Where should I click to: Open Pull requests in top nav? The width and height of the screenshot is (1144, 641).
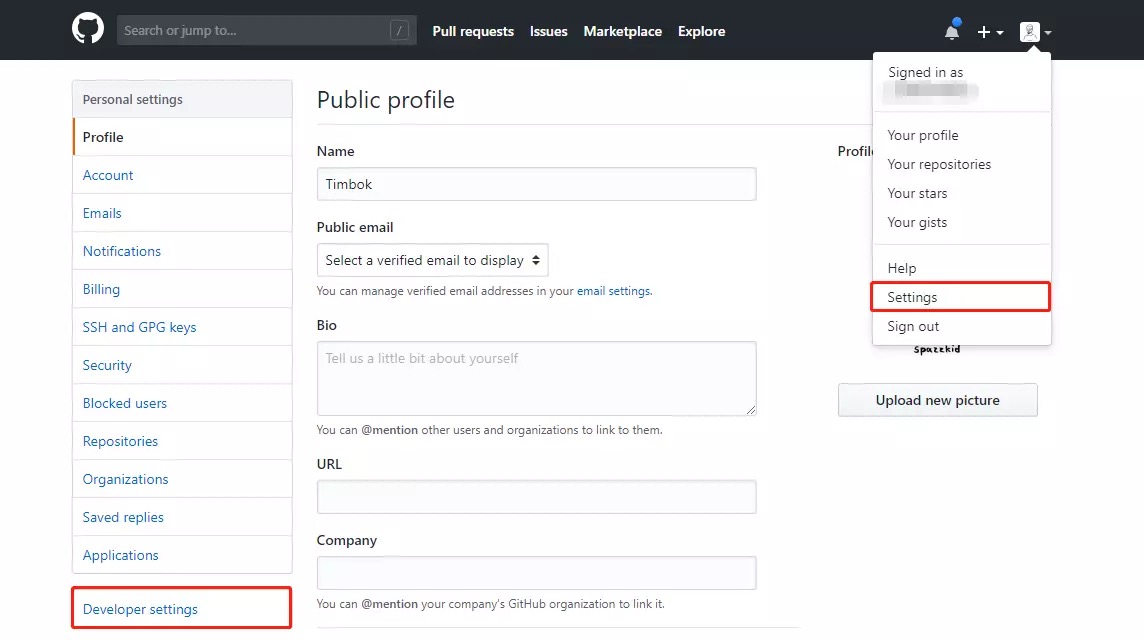(x=473, y=31)
